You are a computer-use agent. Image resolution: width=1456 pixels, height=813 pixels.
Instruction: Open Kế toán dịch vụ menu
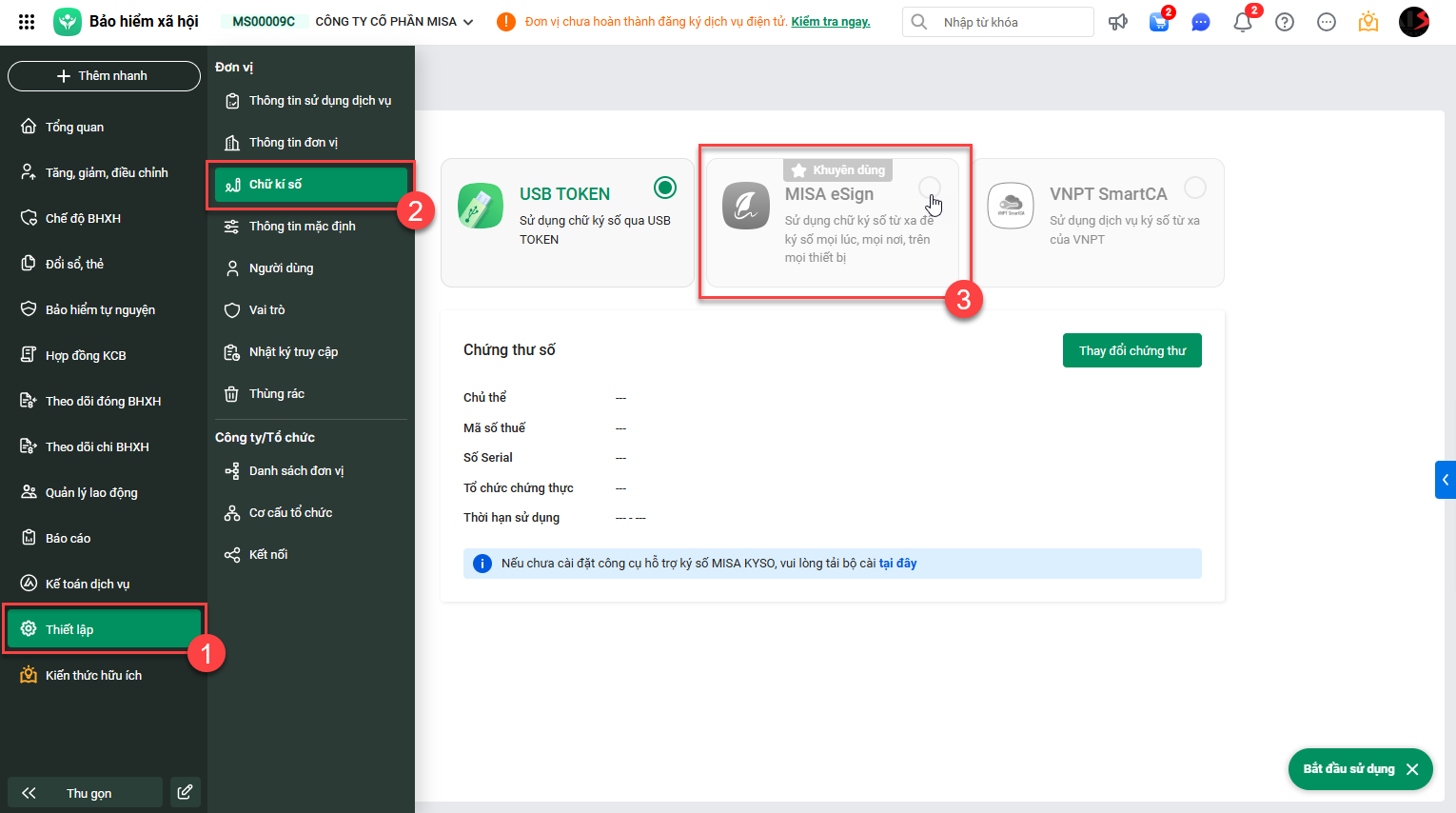coord(104,584)
